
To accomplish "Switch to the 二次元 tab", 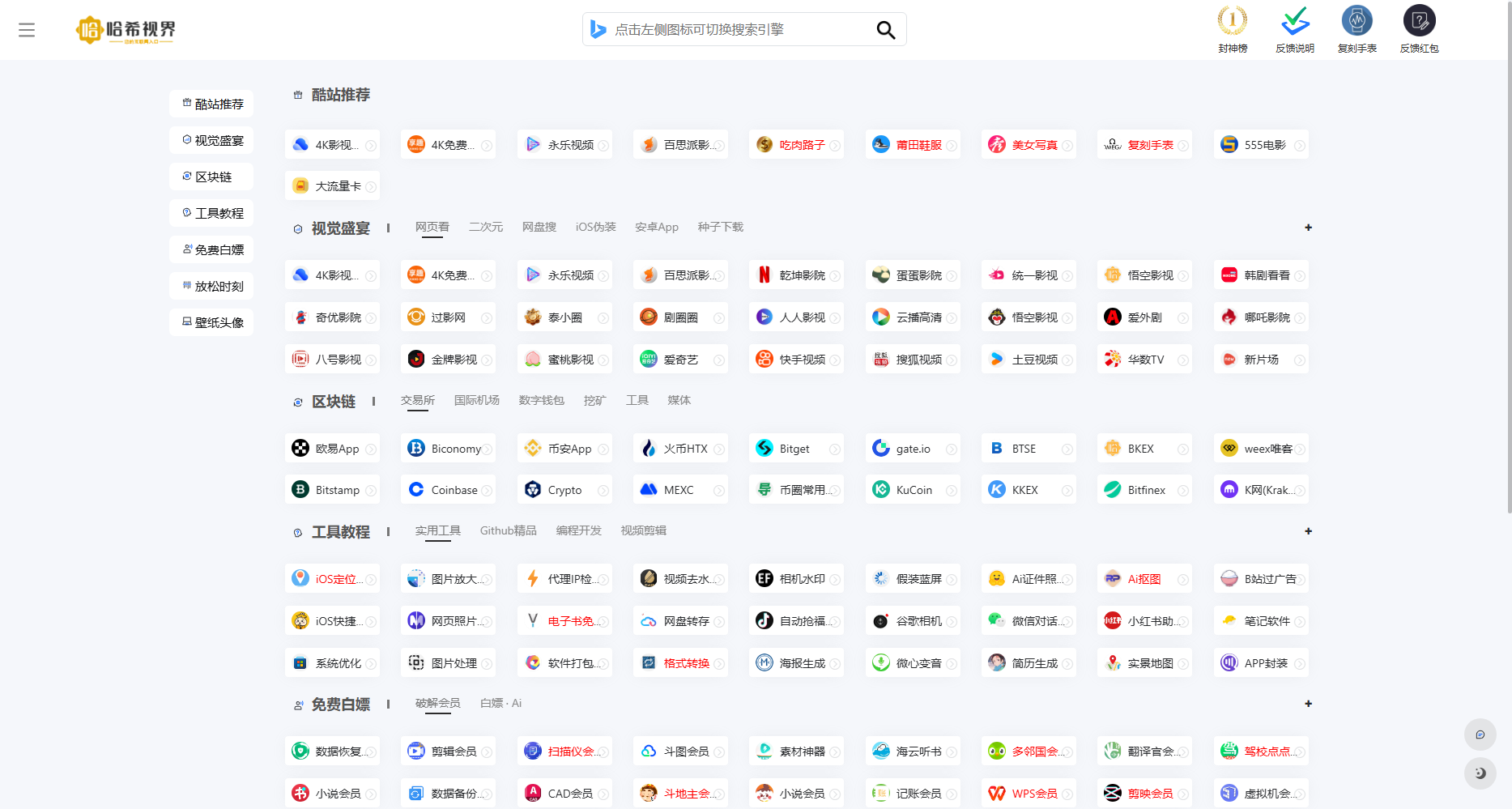I will tap(486, 227).
